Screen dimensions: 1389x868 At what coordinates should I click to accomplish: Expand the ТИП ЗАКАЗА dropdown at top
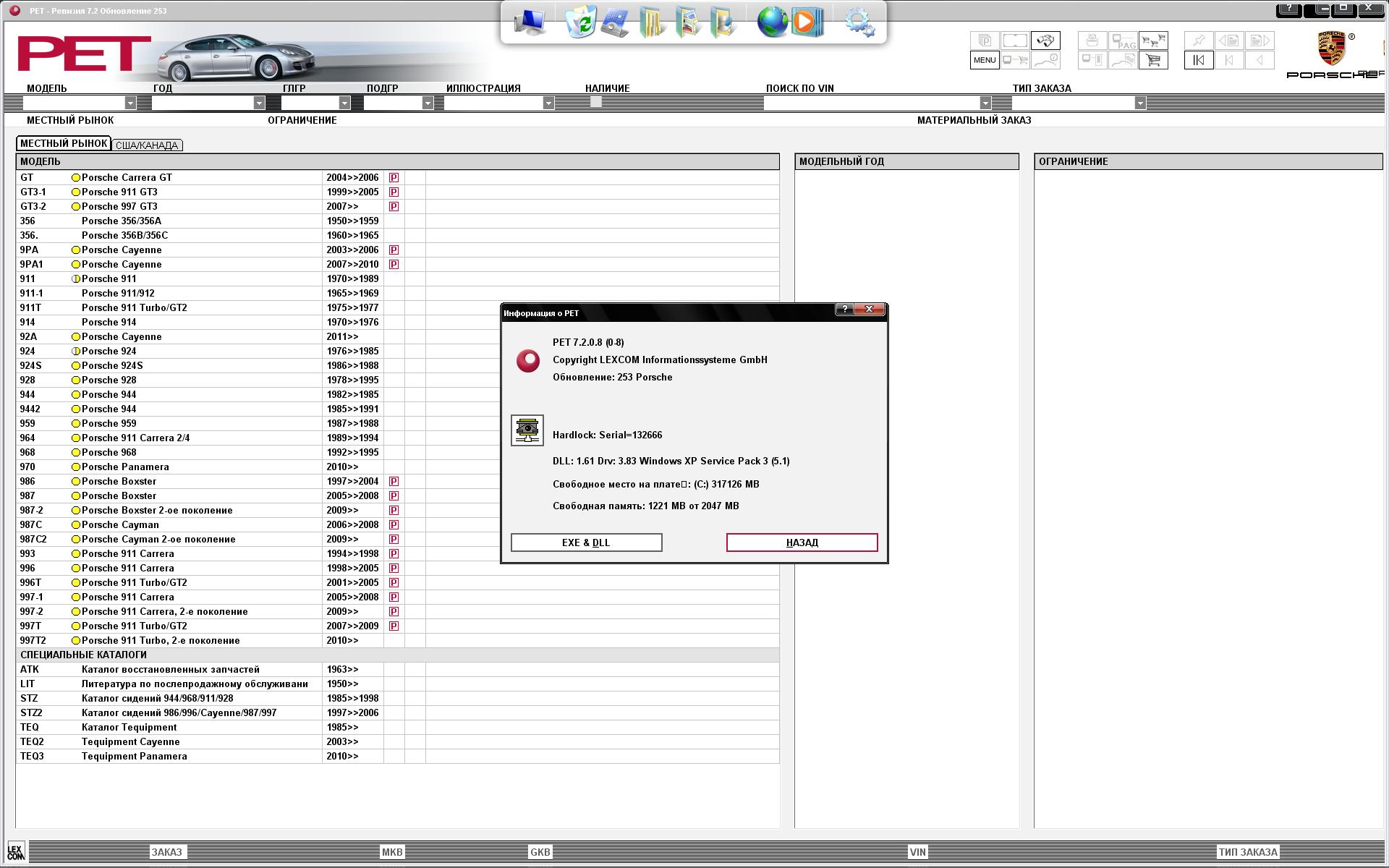pyautogui.click(x=1140, y=103)
